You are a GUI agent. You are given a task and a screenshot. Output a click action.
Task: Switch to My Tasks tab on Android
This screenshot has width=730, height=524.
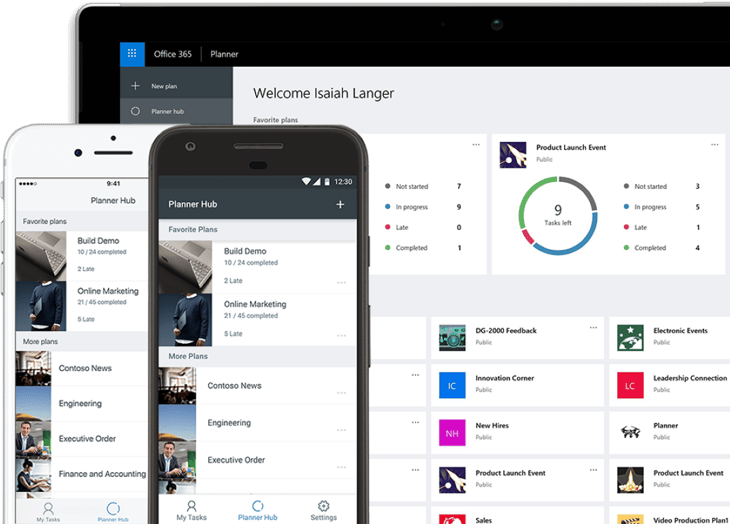pyautogui.click(x=191, y=511)
